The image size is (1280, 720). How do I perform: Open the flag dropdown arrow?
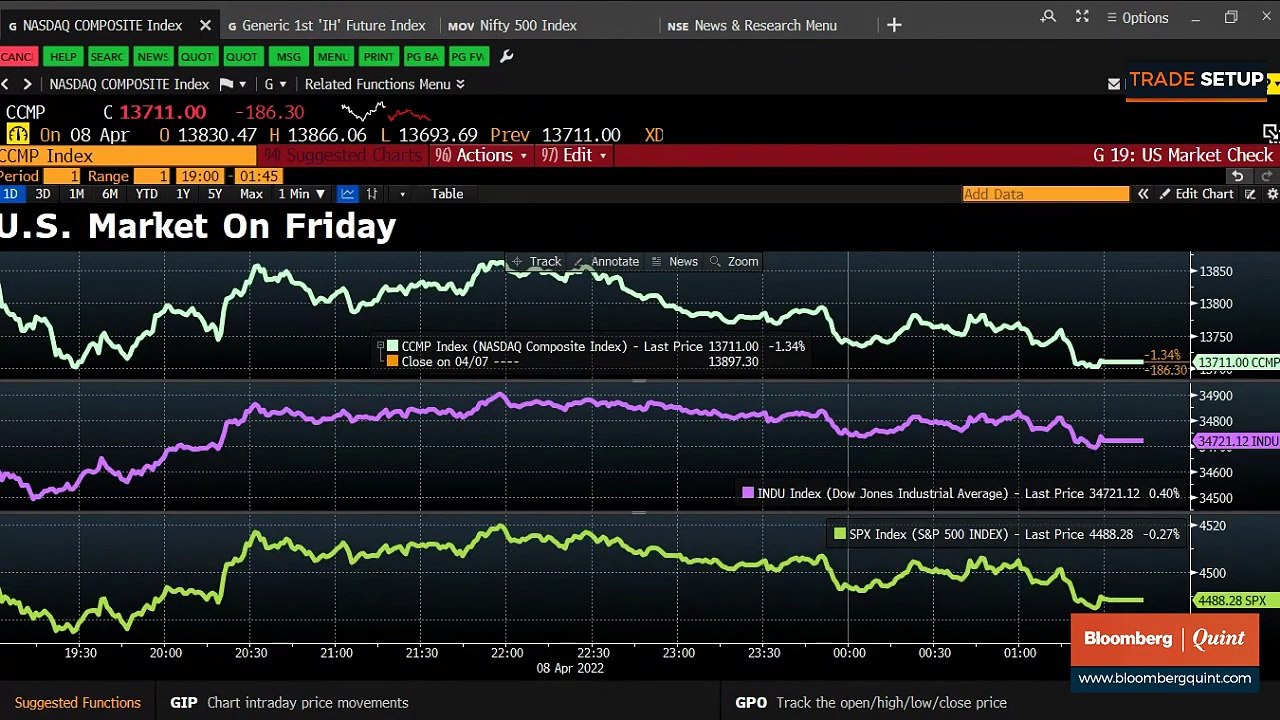coord(242,84)
